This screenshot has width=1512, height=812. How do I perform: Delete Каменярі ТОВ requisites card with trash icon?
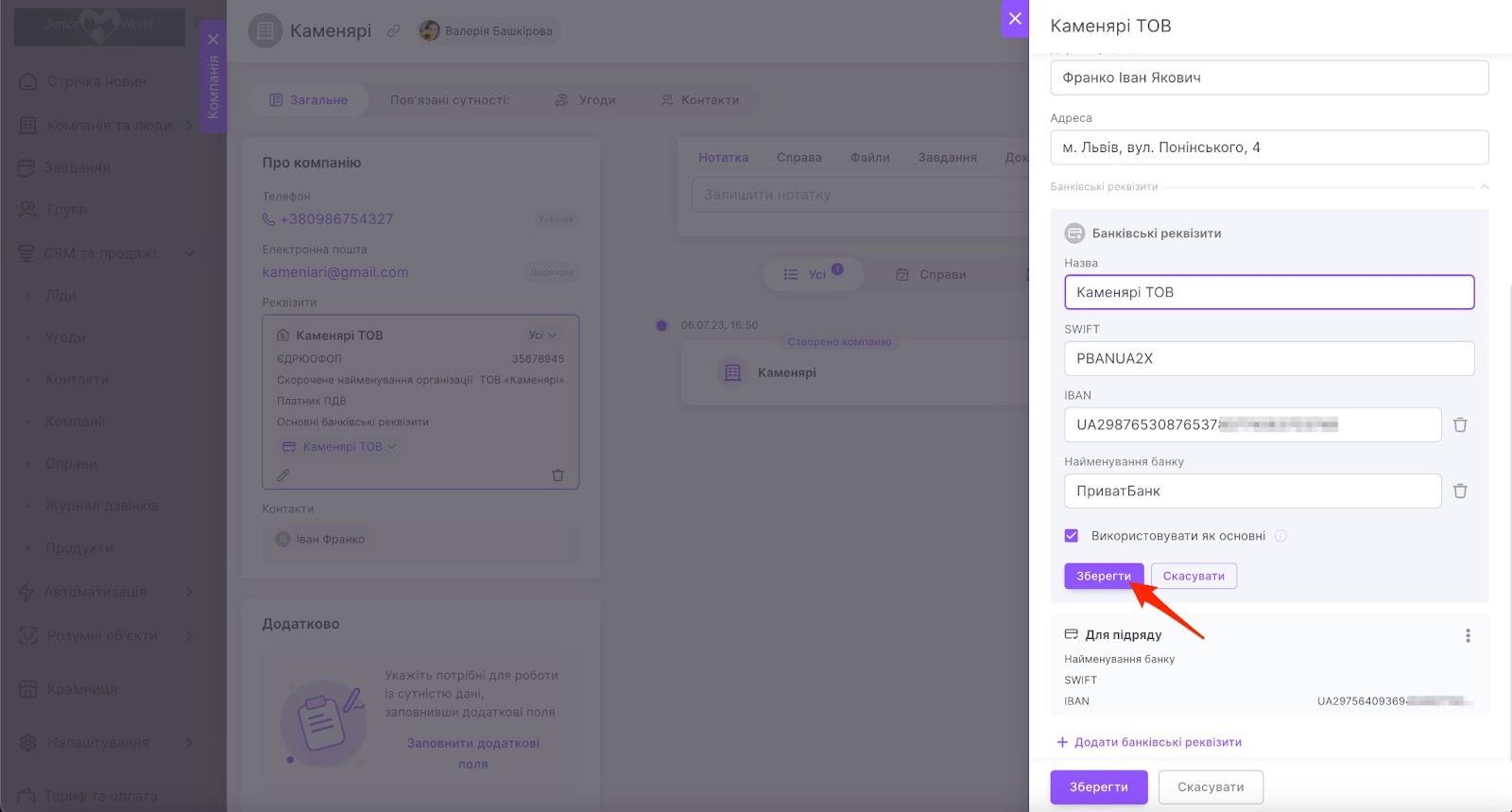(x=558, y=475)
